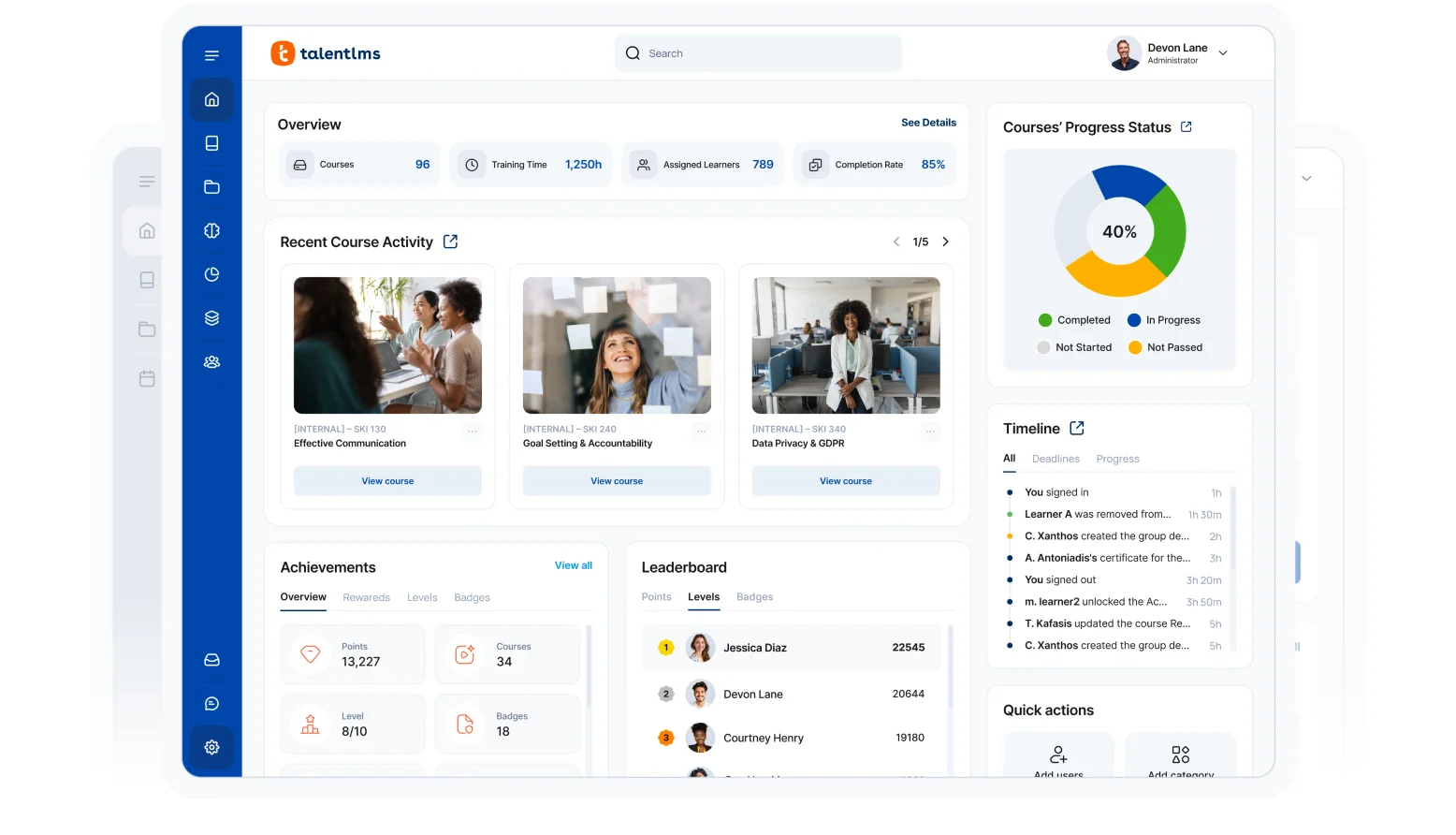Click the users group icon in sidebar

click(x=211, y=362)
